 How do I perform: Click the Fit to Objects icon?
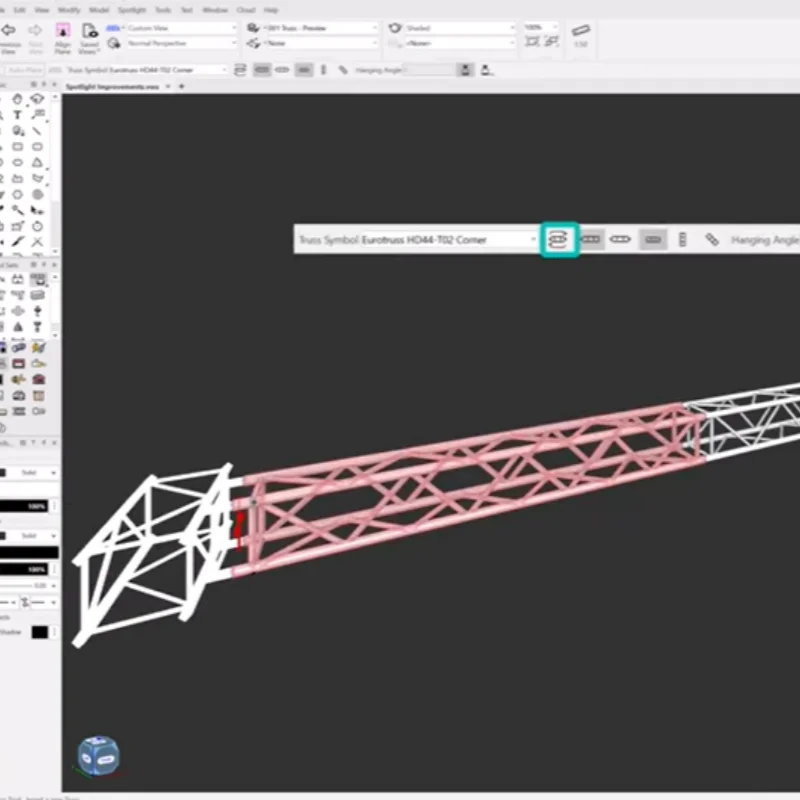click(x=533, y=42)
